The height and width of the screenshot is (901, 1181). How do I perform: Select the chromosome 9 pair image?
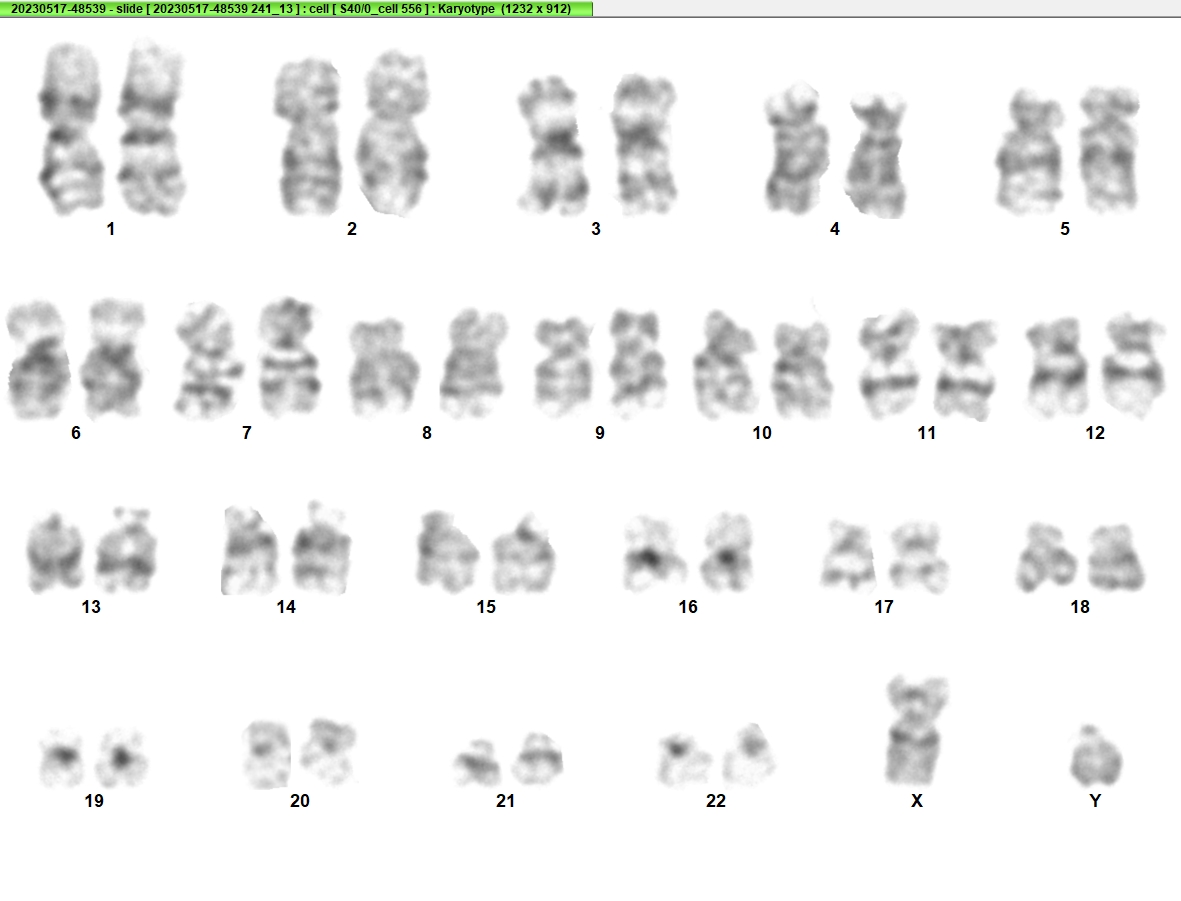pos(601,363)
